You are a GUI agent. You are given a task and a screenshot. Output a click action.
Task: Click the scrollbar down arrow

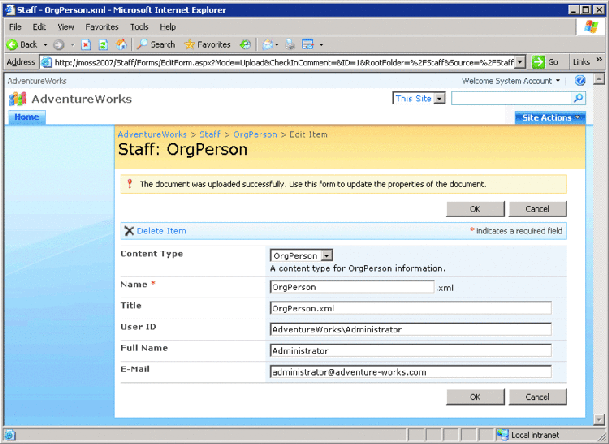pos(599,420)
